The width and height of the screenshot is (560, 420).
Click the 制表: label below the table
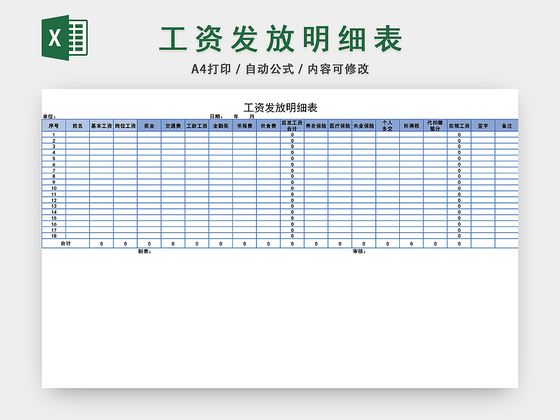[145, 251]
